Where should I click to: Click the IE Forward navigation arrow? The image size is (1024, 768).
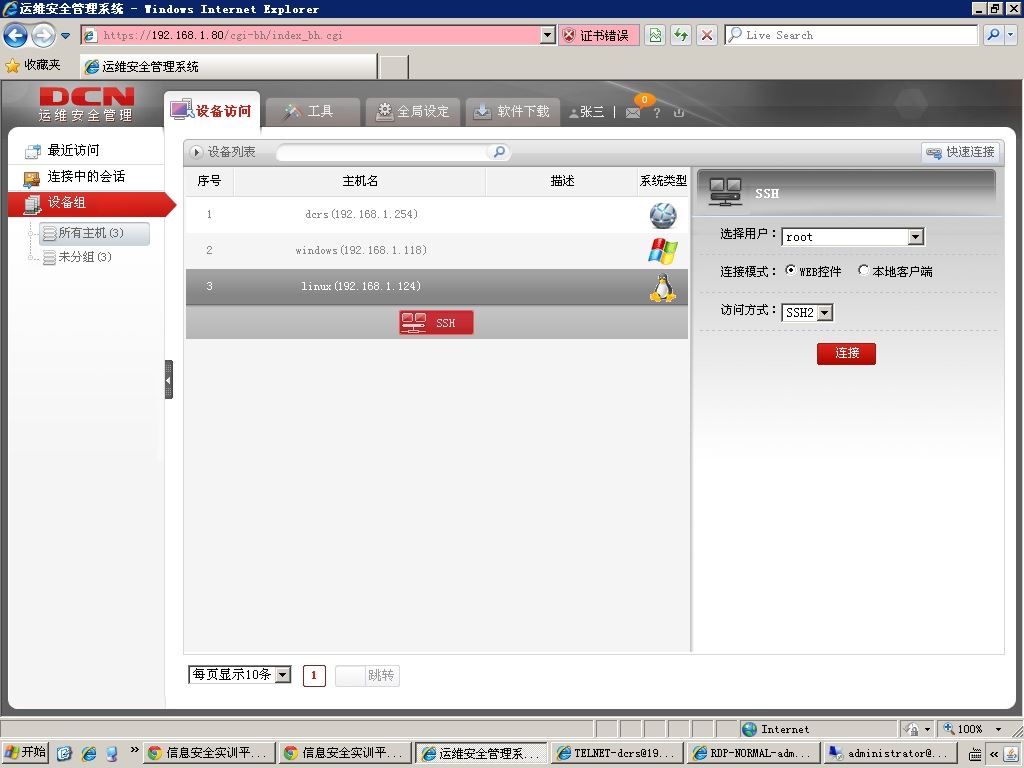point(44,35)
